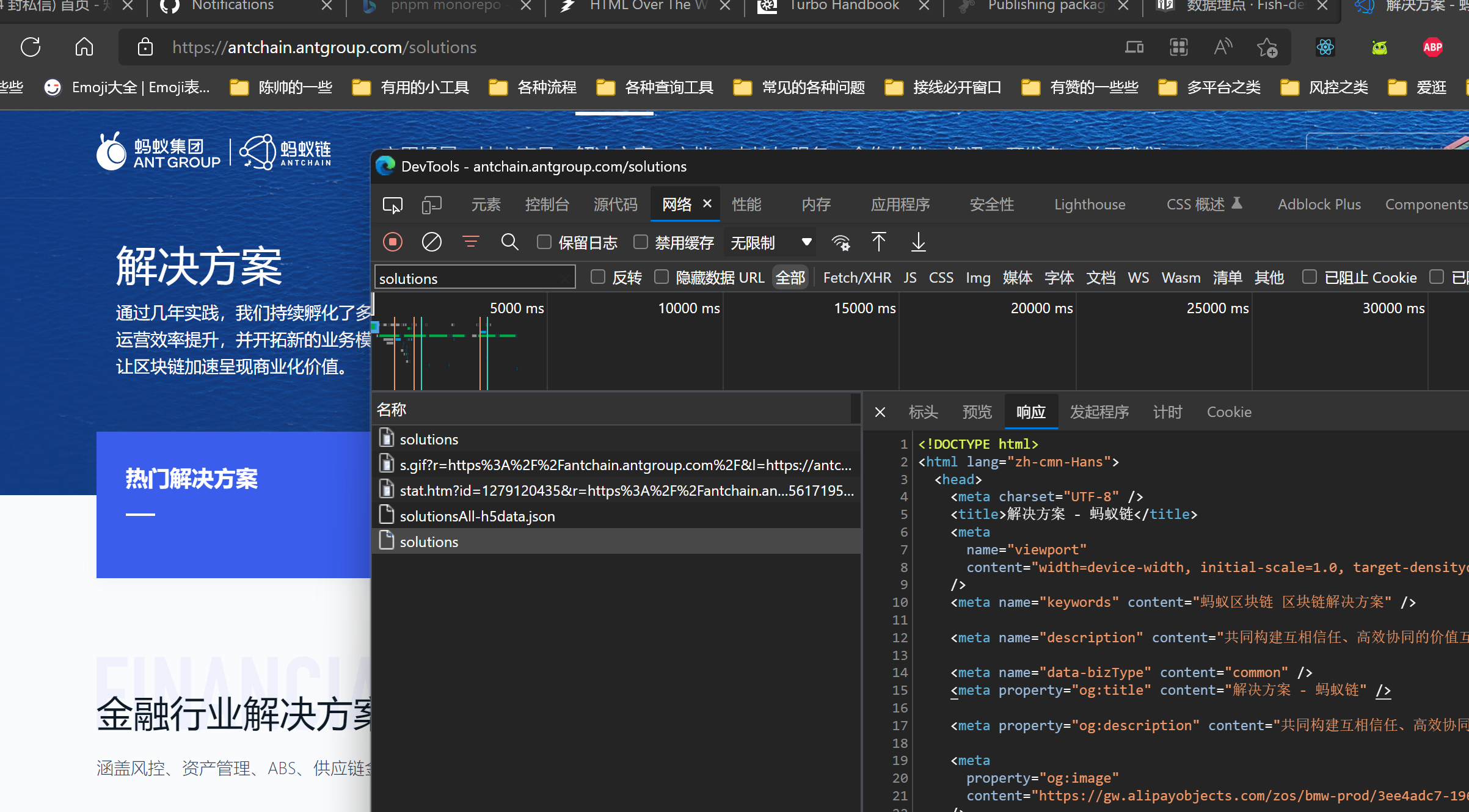Image resolution: width=1469 pixels, height=812 pixels.
Task: Filter requests by WS type
Action: [x=1138, y=278]
